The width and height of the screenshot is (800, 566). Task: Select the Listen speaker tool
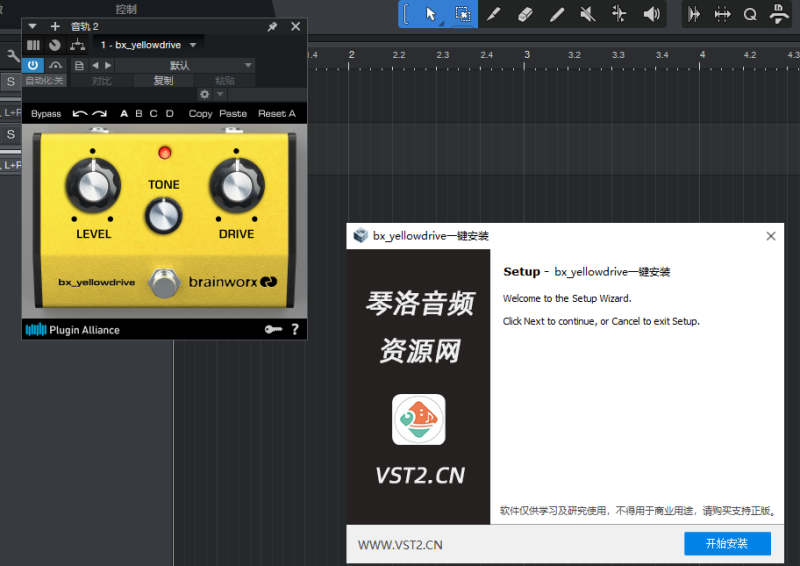(x=651, y=14)
